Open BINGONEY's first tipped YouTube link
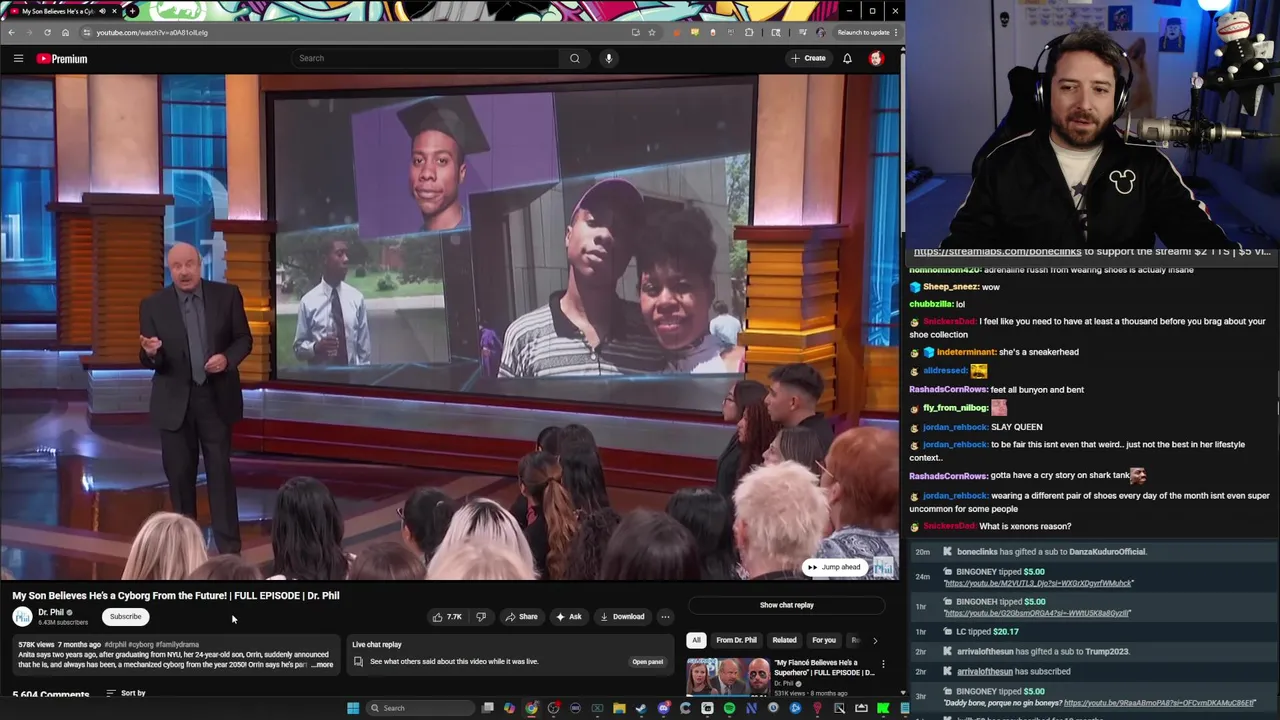Image resolution: width=1280 pixels, height=720 pixels. point(1038,583)
